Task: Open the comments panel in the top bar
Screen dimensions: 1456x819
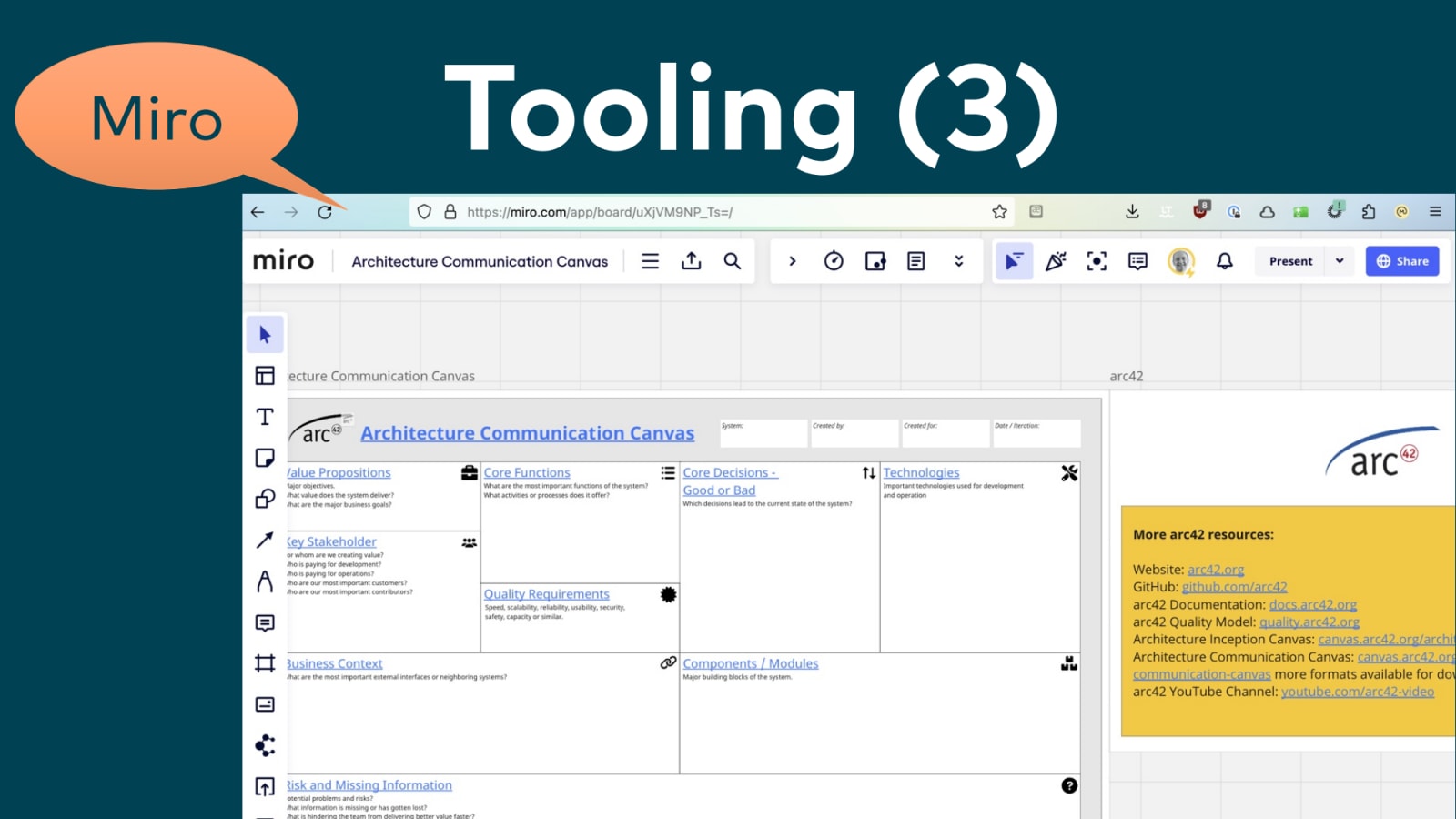Action: (1137, 261)
